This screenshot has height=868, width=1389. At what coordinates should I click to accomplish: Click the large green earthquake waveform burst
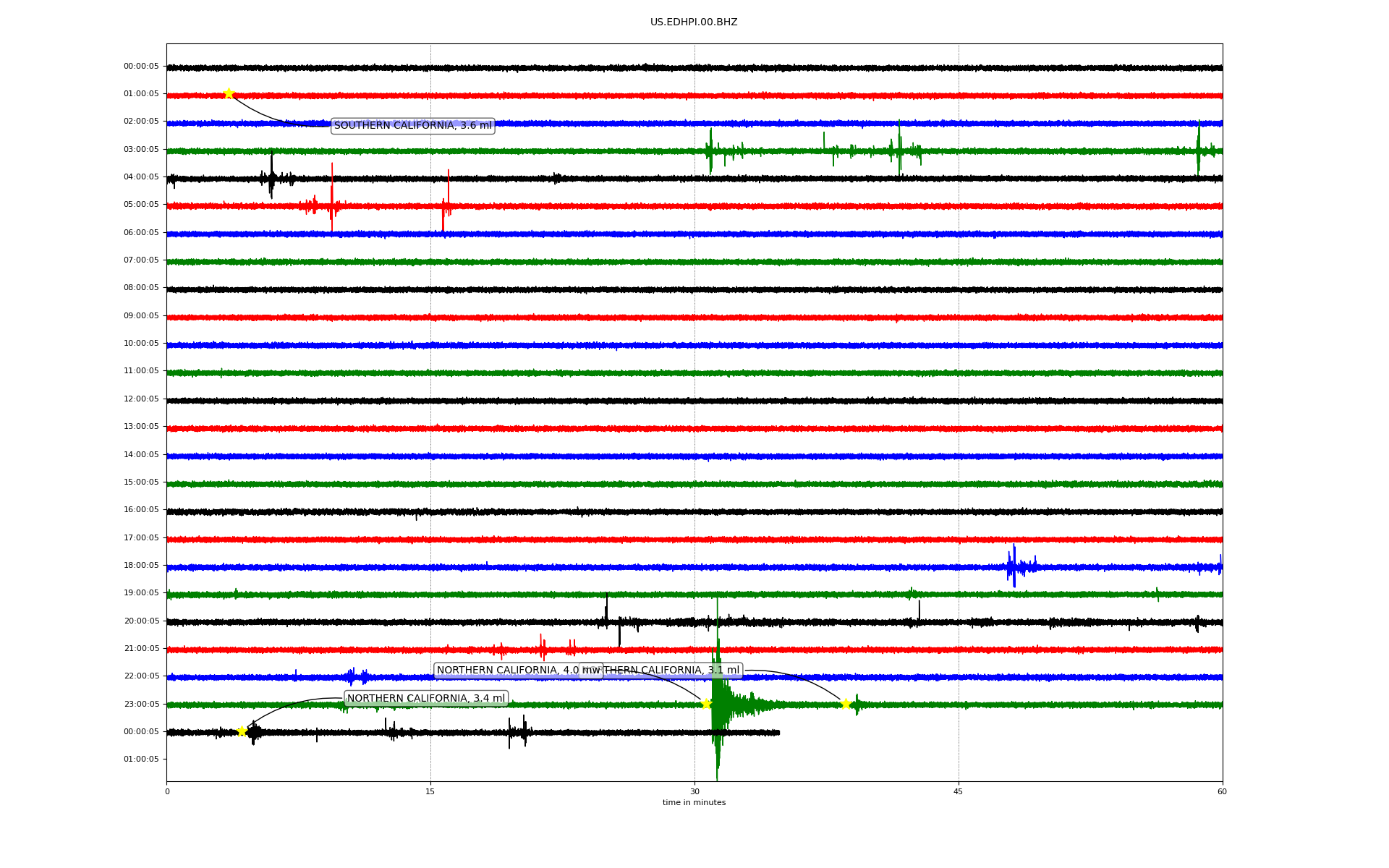coord(718,705)
